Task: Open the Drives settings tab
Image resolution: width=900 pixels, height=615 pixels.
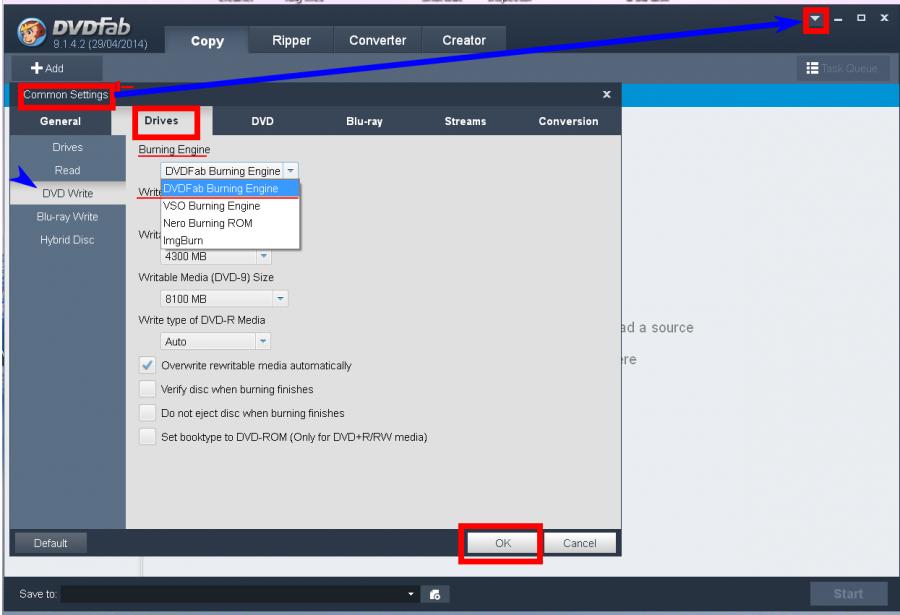Action: pos(161,121)
